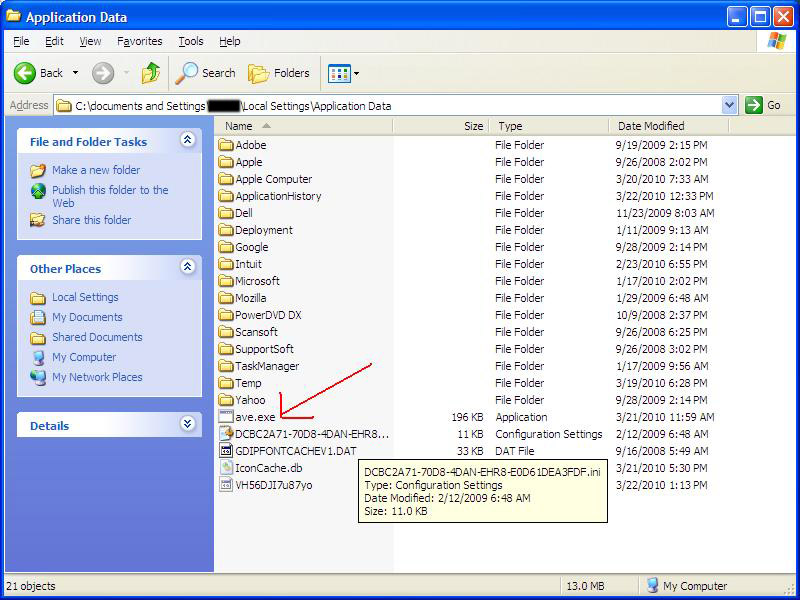800x600 pixels.
Task: Open My Computer from Other Places
Action: coord(84,357)
